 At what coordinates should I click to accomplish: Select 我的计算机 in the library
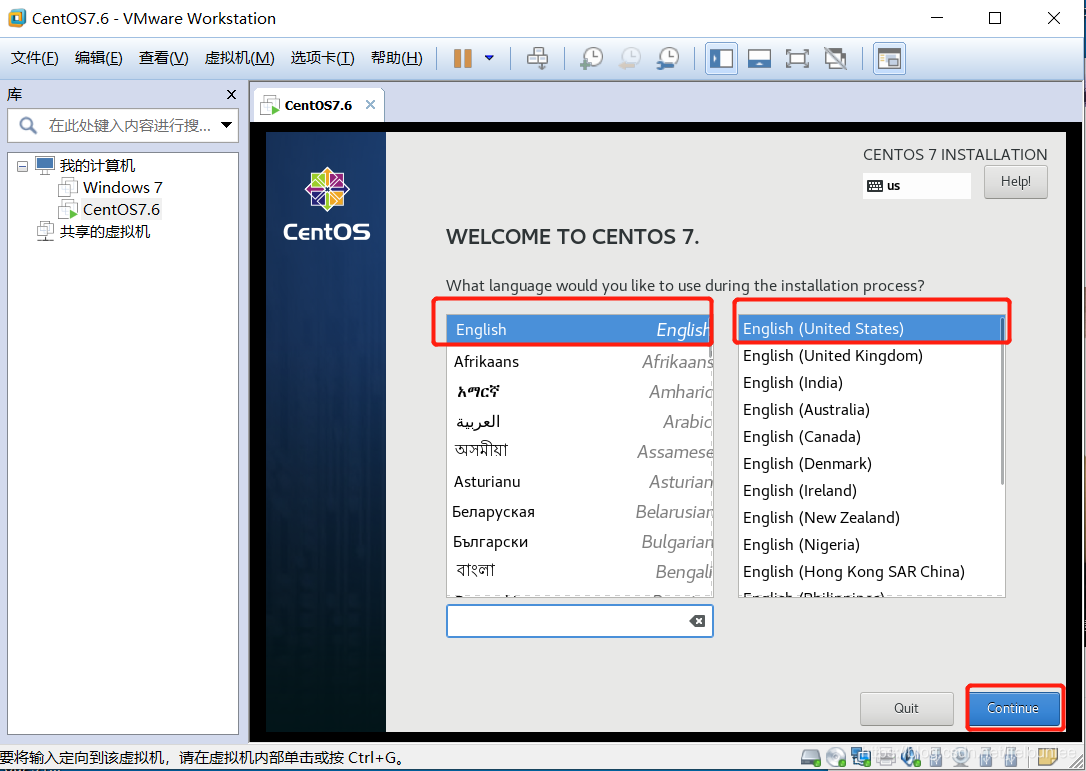[x=97, y=166]
